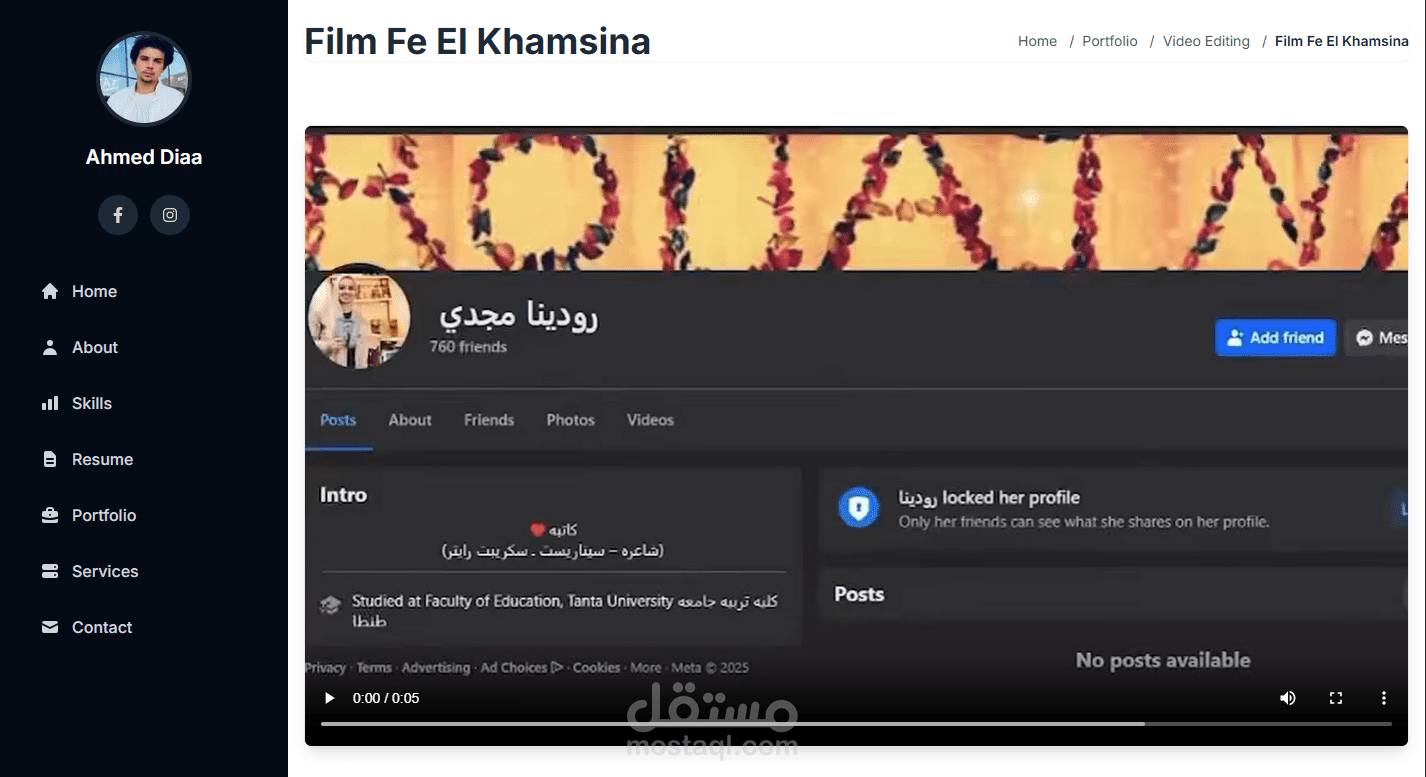Follow the Portfolio breadcrumb link

point(1110,41)
